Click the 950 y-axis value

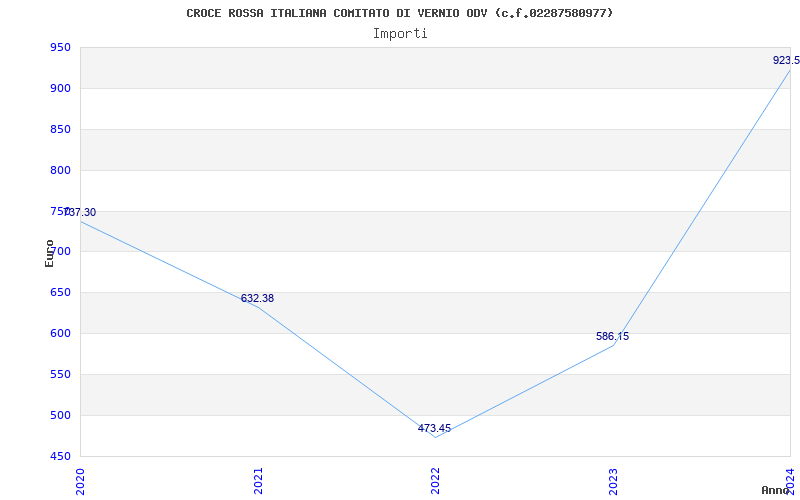click(60, 48)
